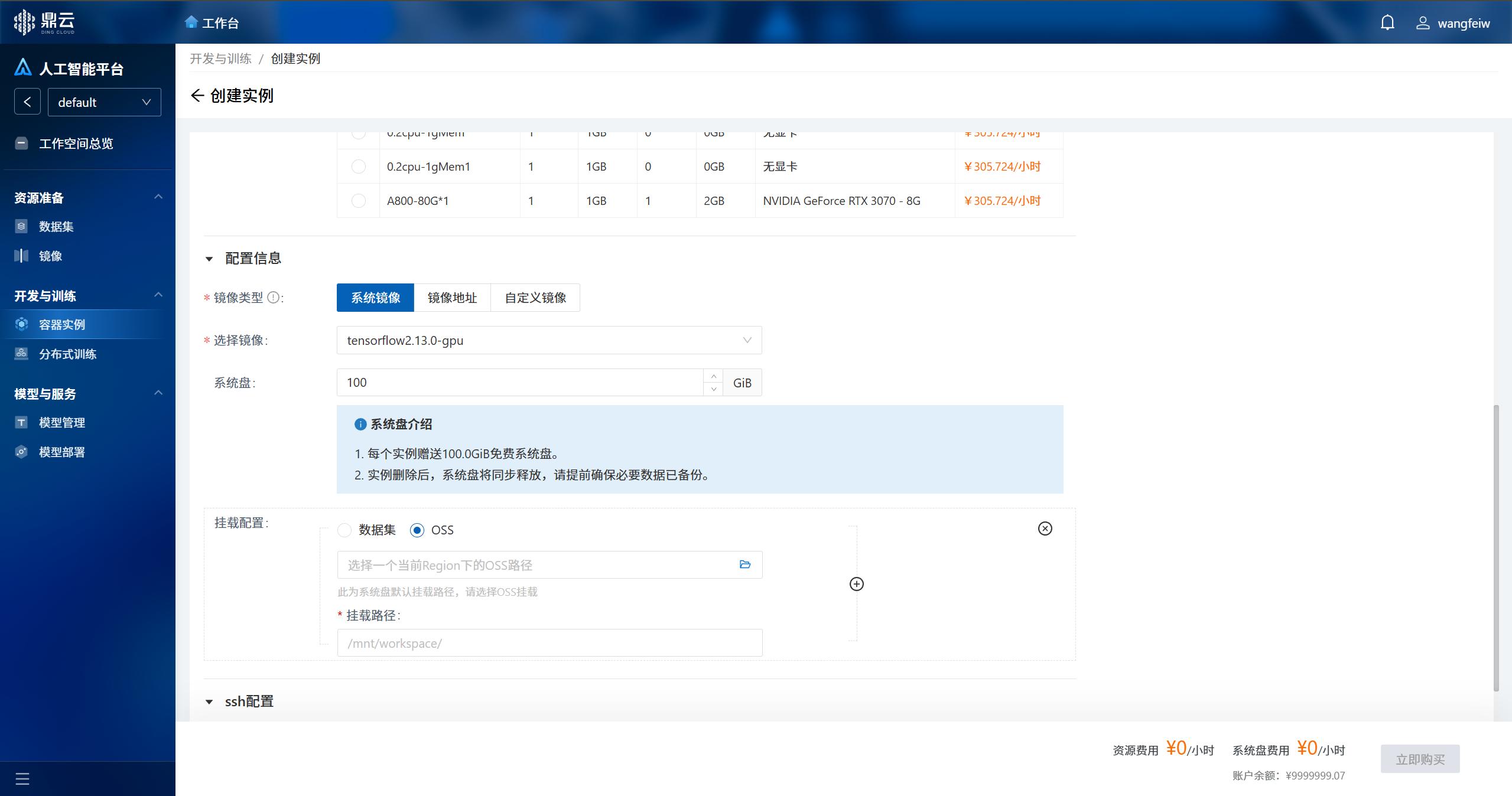This screenshot has width=1512, height=796.
Task: Select the 0.2cpu-1gMem1 spec radio
Action: tap(359, 167)
